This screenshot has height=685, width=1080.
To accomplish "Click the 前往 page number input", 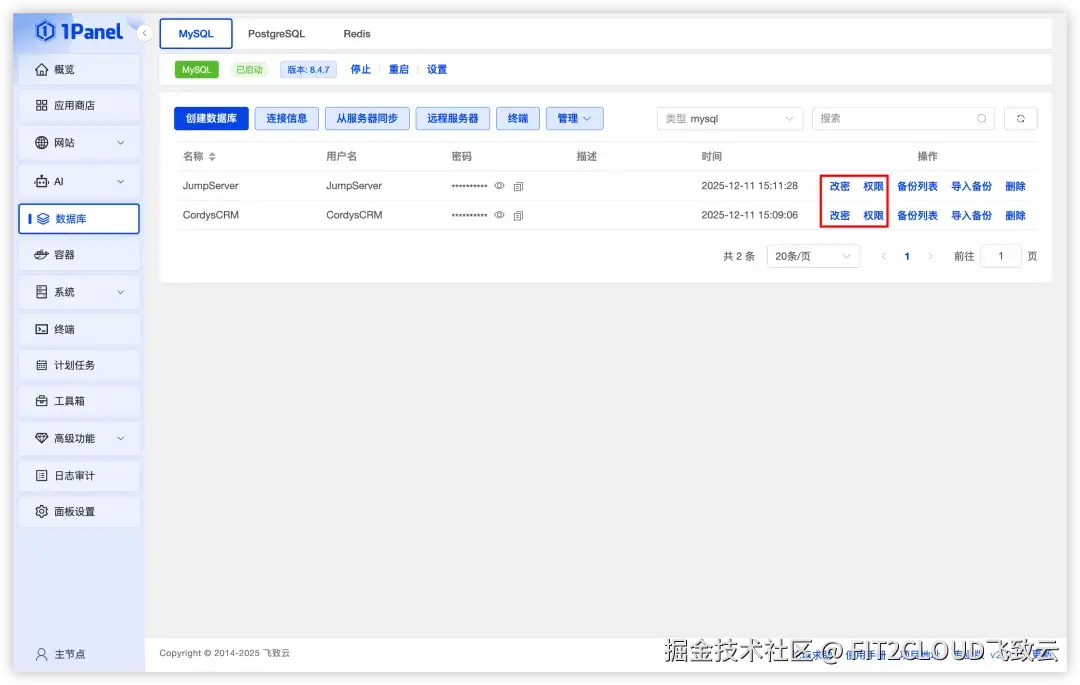I will (1000, 256).
